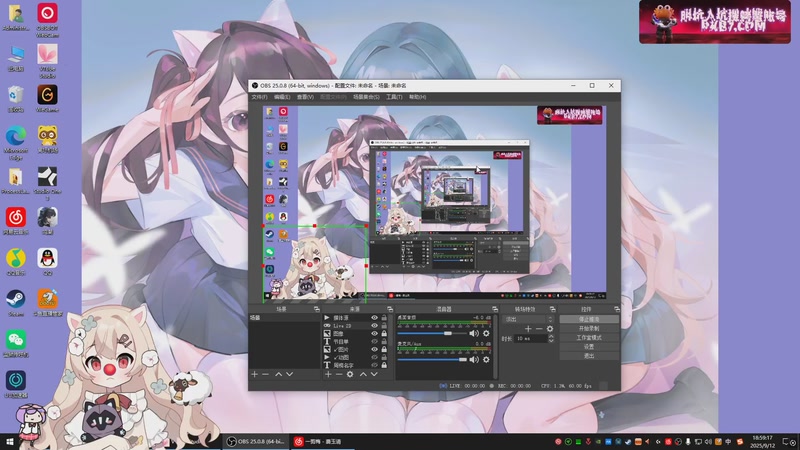Open the Studio One desktop icon
The width and height of the screenshot is (800, 450).
pos(47,184)
